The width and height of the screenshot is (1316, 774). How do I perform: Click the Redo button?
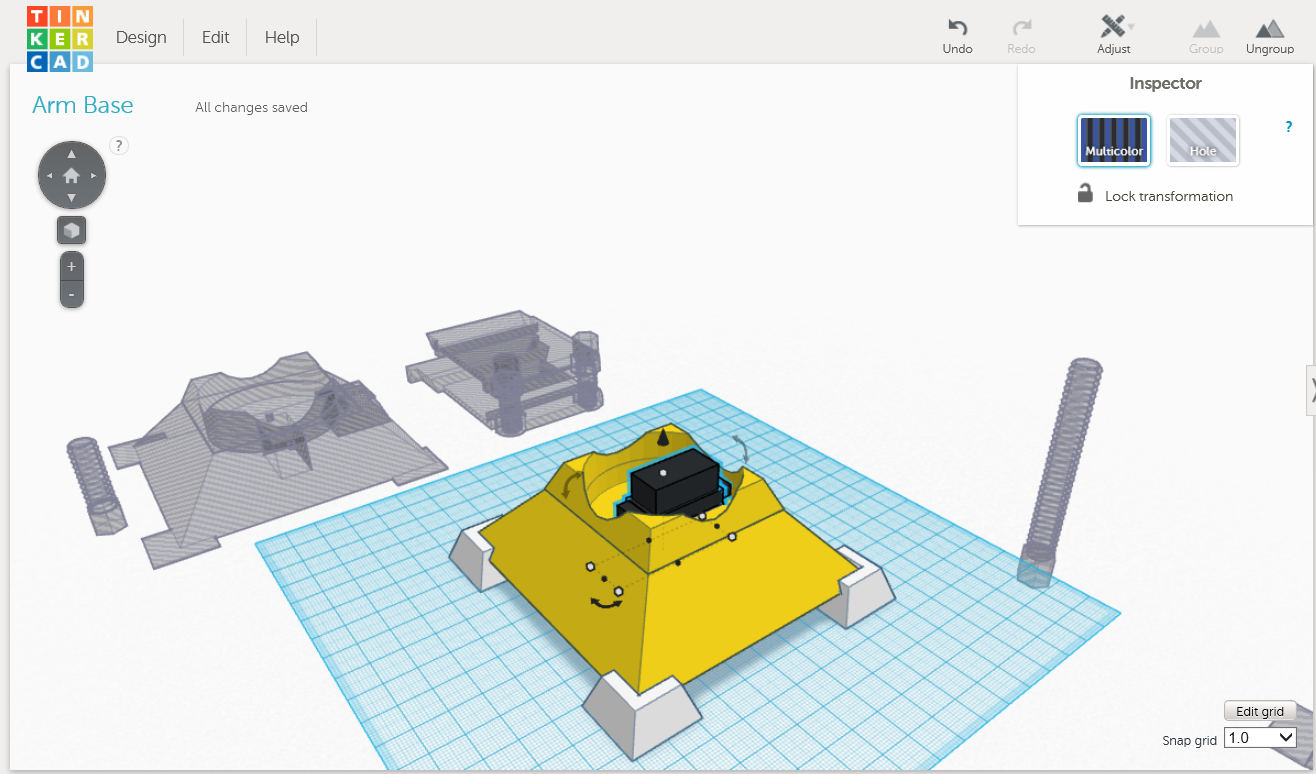coord(1021,36)
